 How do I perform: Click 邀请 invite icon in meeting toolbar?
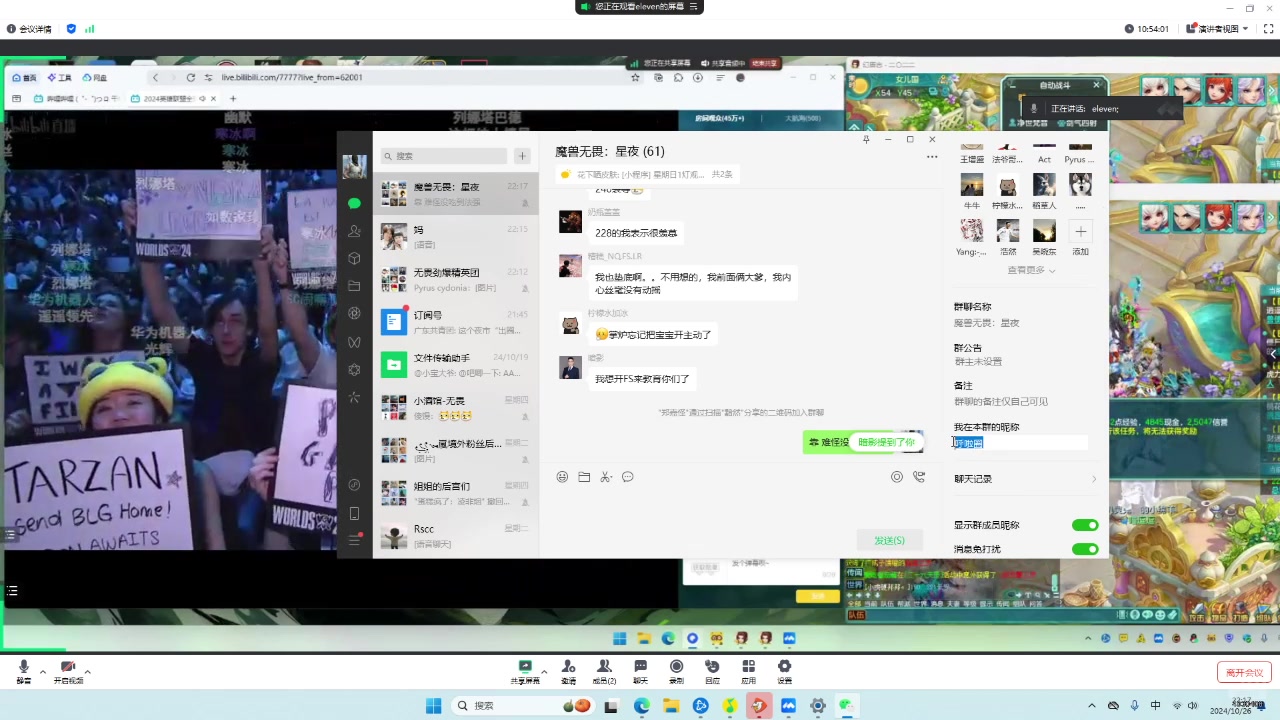click(568, 671)
